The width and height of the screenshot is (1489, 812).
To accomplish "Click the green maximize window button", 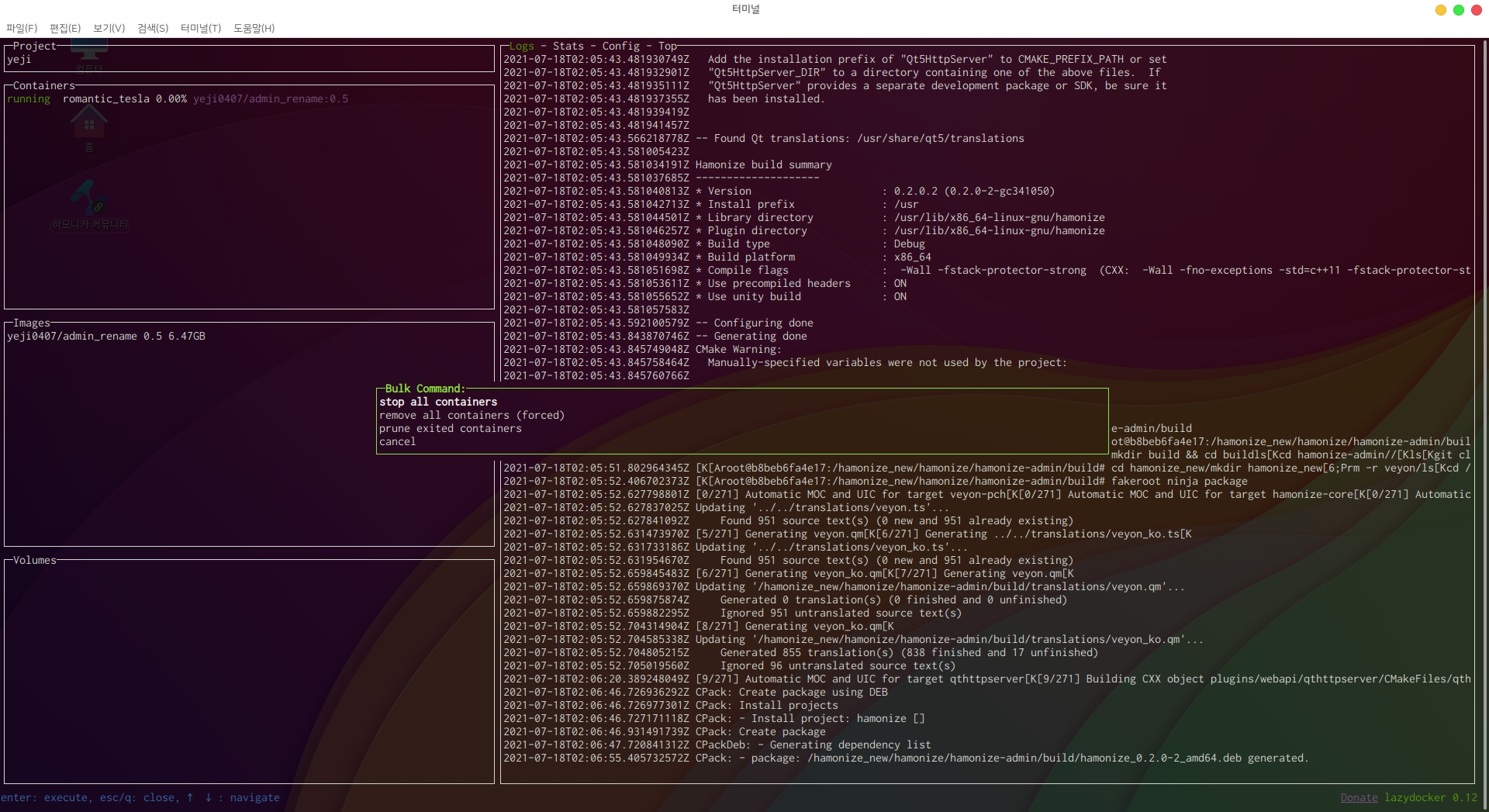I will click(1458, 10).
